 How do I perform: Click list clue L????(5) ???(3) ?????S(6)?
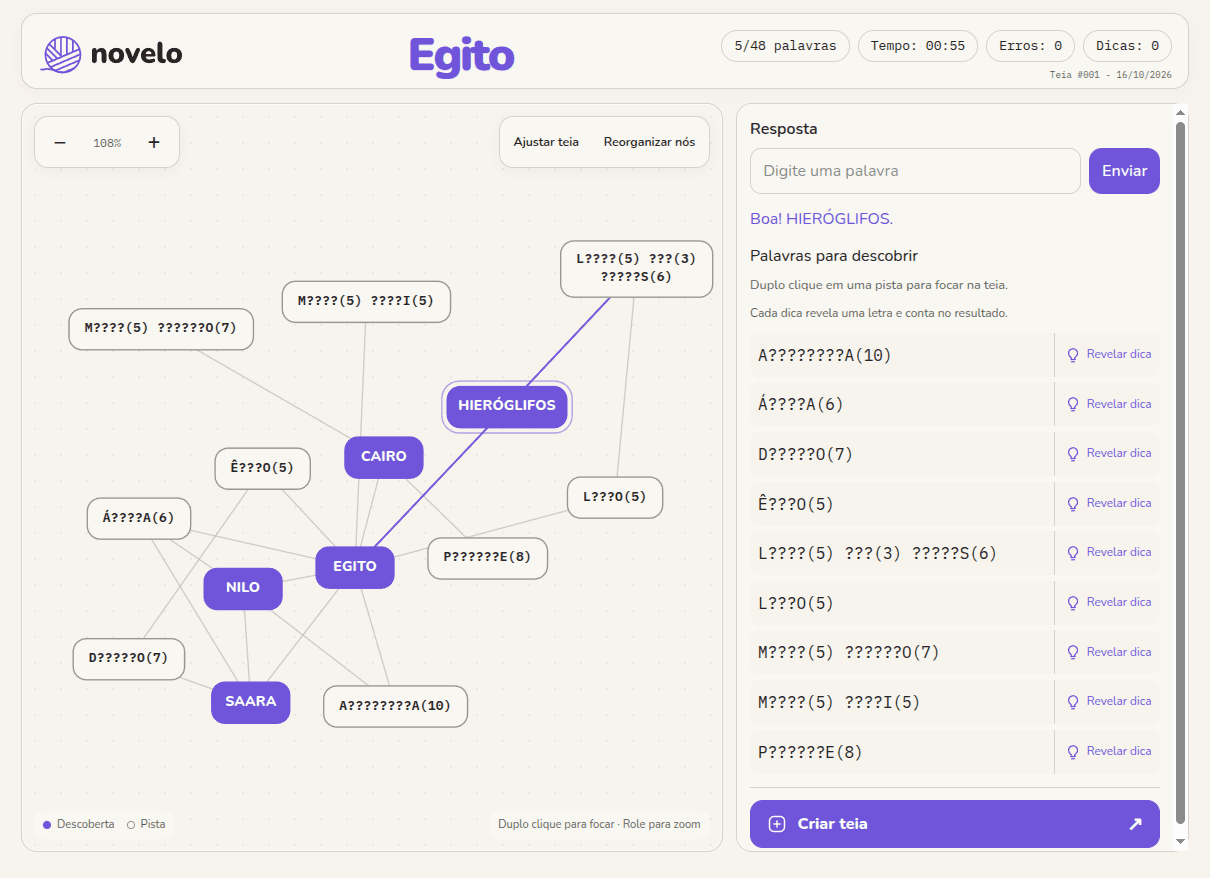[x=902, y=553]
